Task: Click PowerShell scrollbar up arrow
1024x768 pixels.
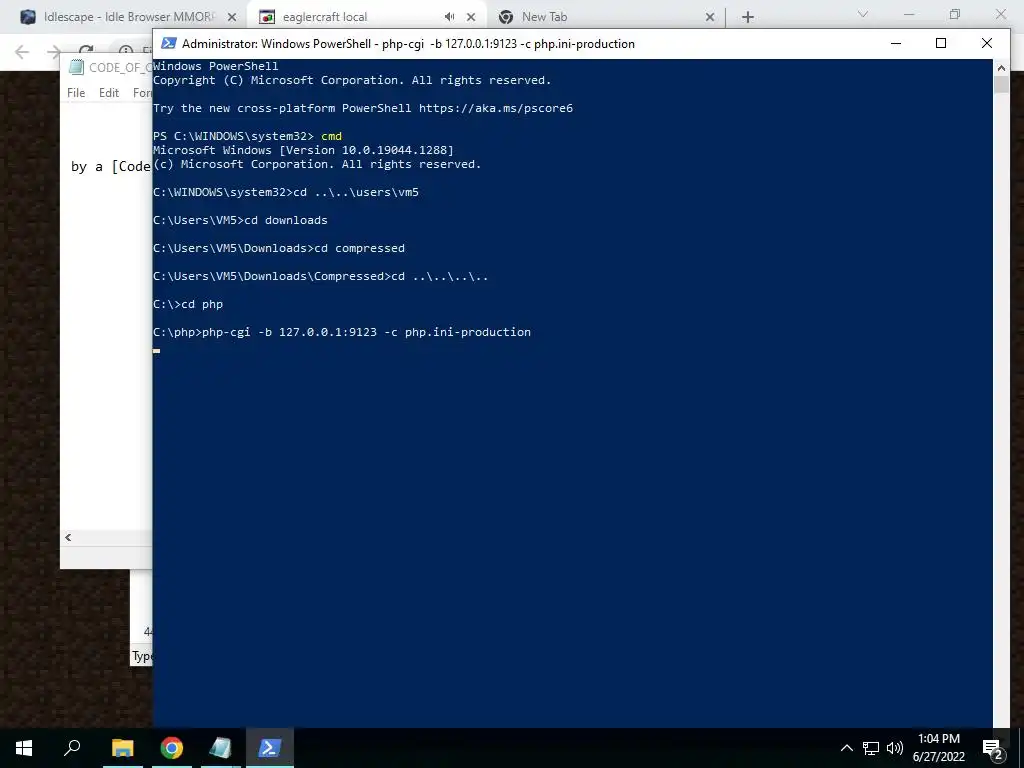Action: point(1001,67)
